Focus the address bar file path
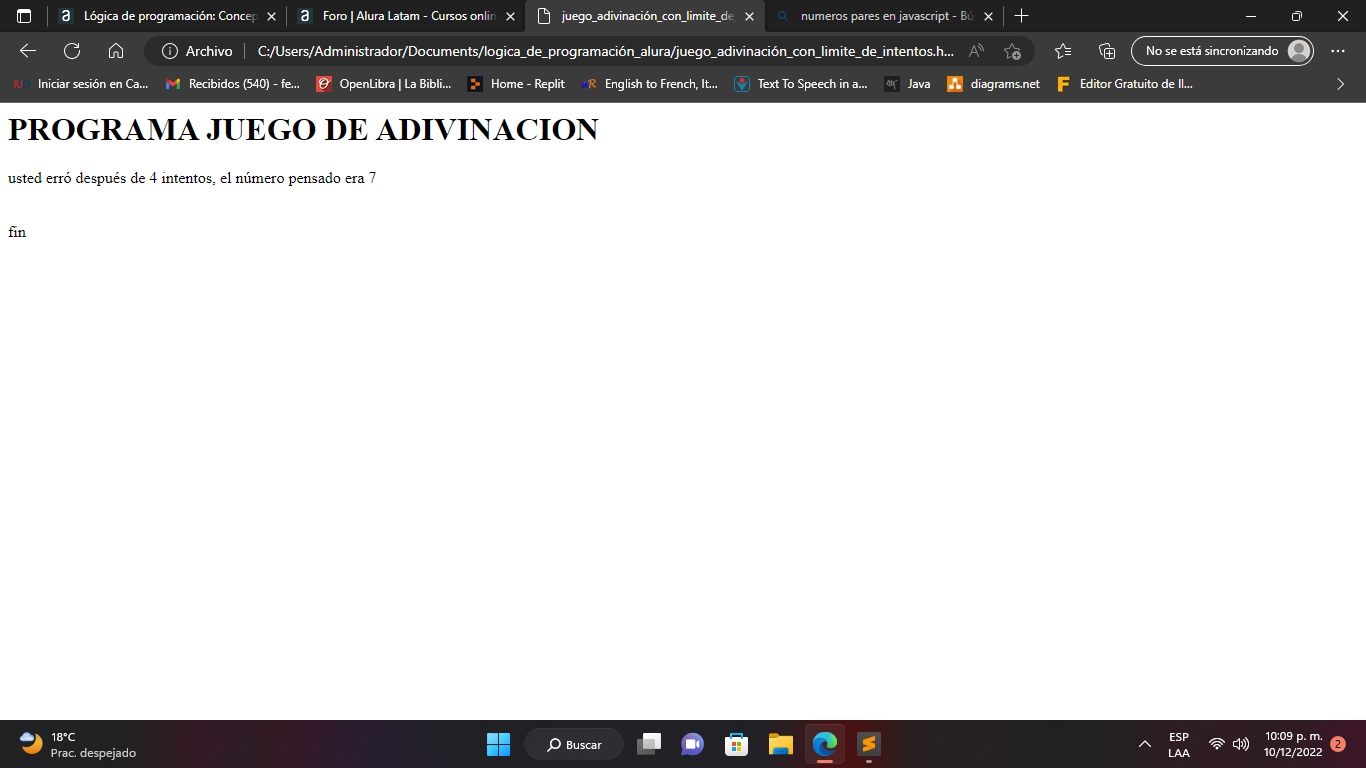Image resolution: width=1366 pixels, height=768 pixels. click(606, 51)
